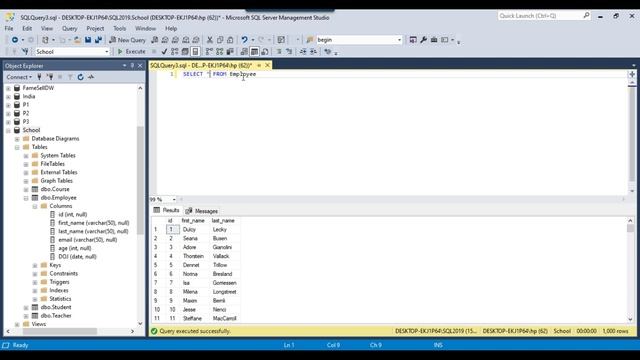The image size is (640, 360).
Task: Click the Toolbox icon beside the wrench
Action: coord(434,40)
